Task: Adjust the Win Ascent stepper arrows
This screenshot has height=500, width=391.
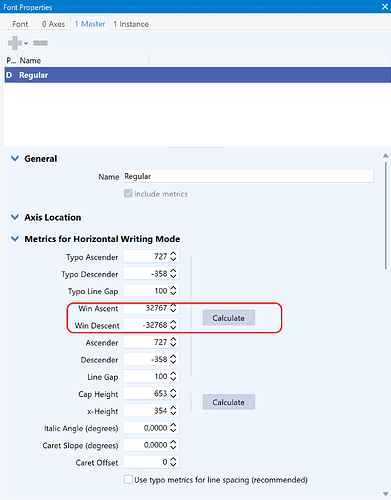Action: tap(173, 308)
